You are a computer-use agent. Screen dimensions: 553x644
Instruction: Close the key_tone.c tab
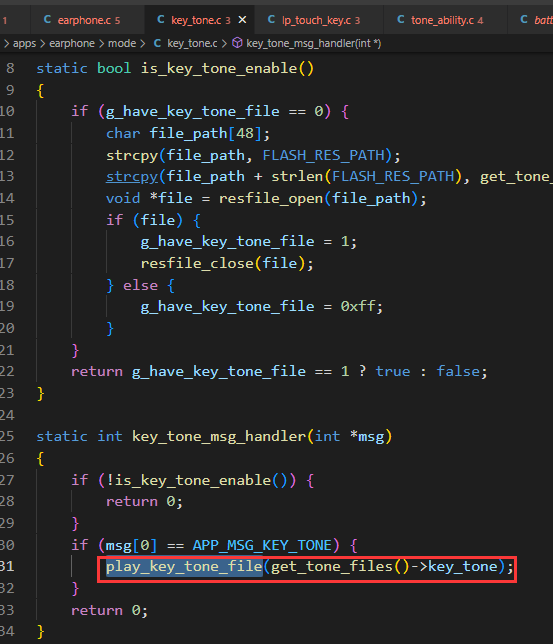point(242,20)
